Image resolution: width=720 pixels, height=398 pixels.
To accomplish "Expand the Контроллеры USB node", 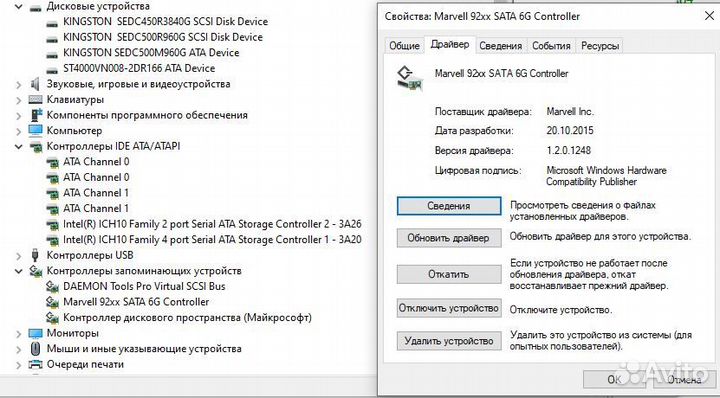I will coord(19,256).
